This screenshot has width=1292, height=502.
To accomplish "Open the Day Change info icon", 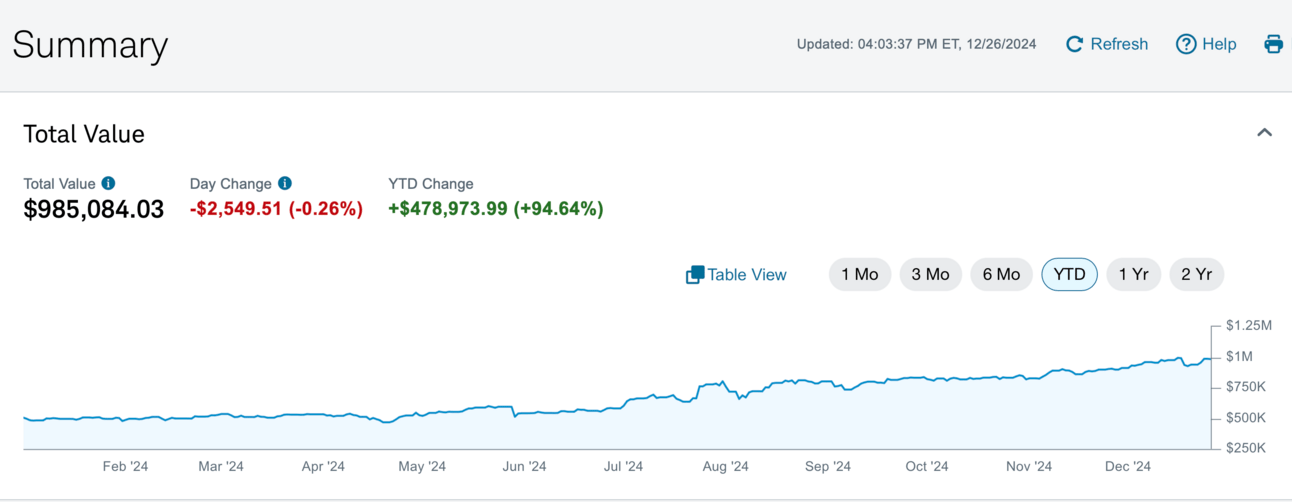I will coord(285,183).
